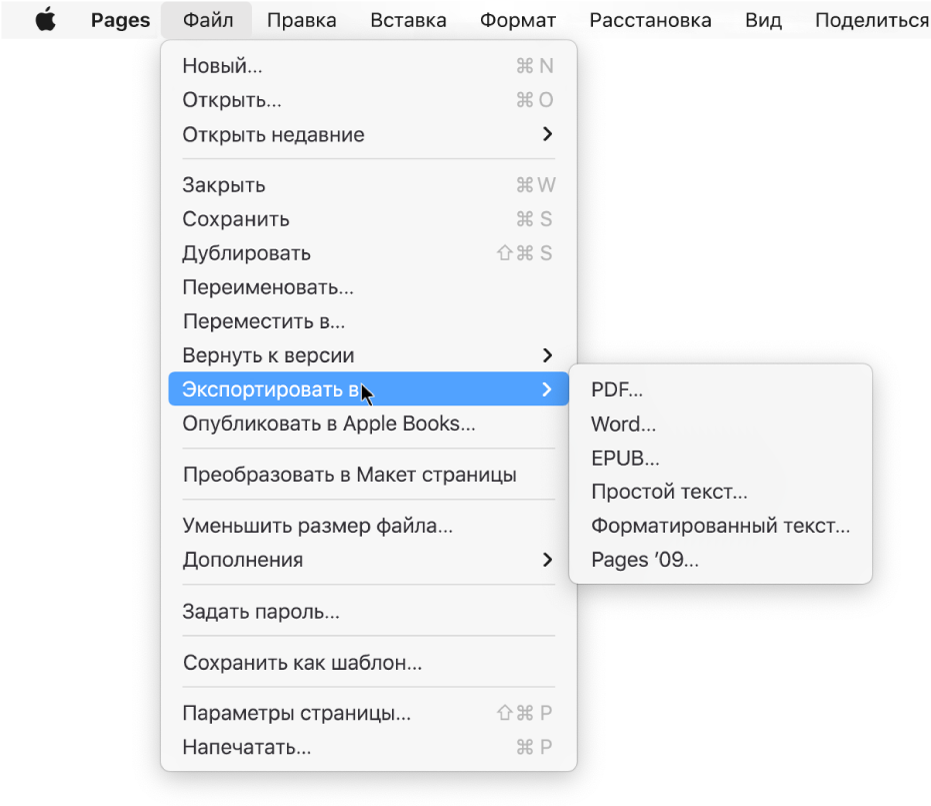
Task: Export the document as PDF…
Action: [617, 390]
